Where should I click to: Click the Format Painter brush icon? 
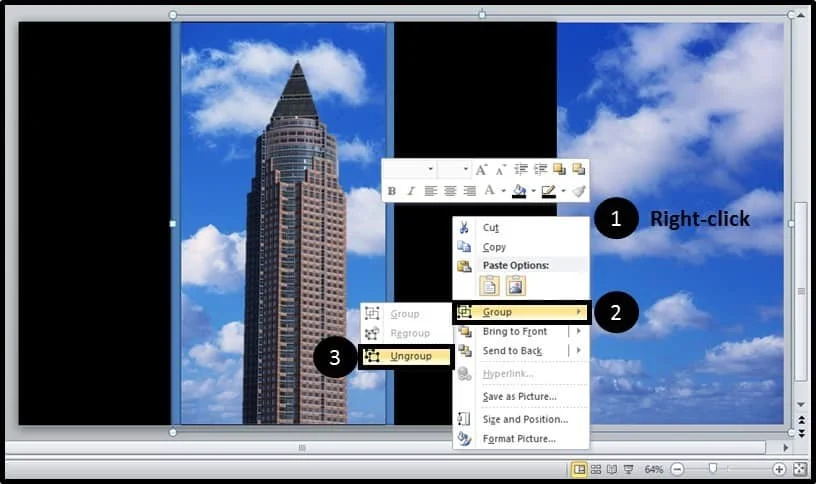click(579, 191)
